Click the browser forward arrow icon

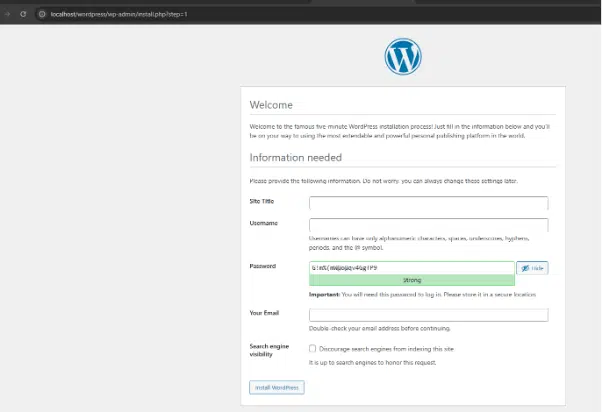[7, 14]
